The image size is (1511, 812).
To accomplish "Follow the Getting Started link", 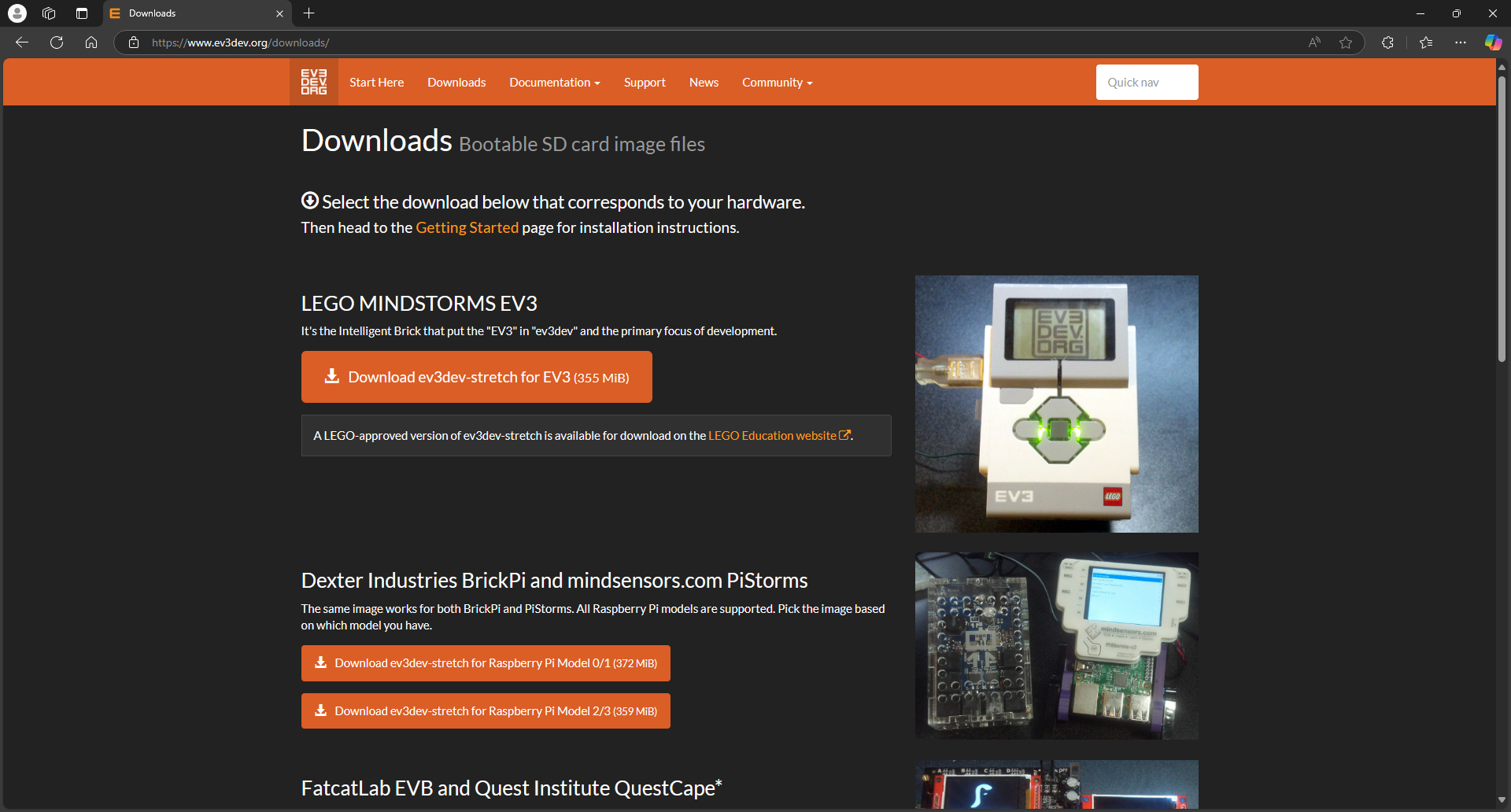I will tap(467, 227).
